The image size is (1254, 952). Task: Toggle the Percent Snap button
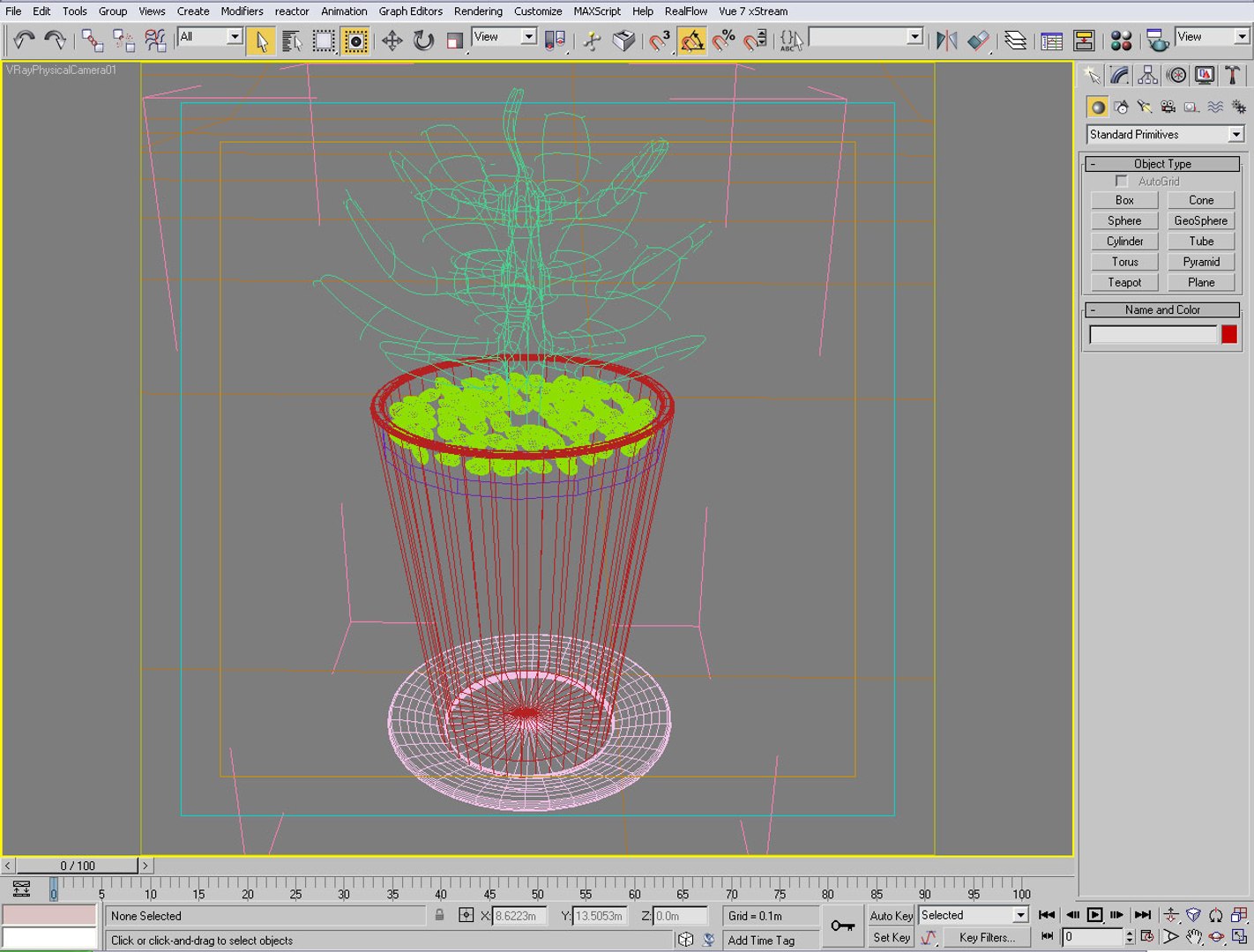[723, 41]
